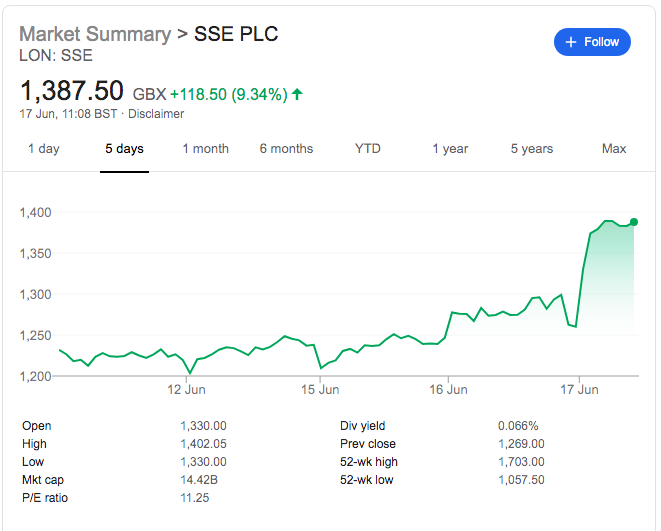Switch to the 1 day tab
The height and width of the screenshot is (531, 661).
pyautogui.click(x=44, y=148)
